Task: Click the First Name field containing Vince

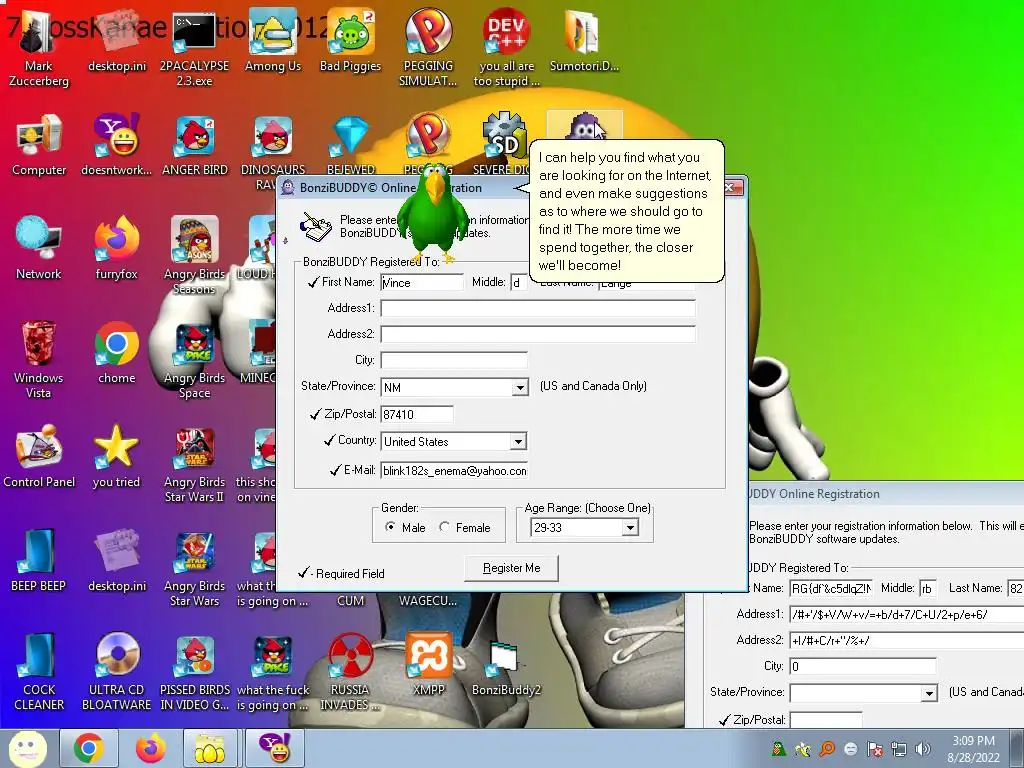Action: (422, 282)
